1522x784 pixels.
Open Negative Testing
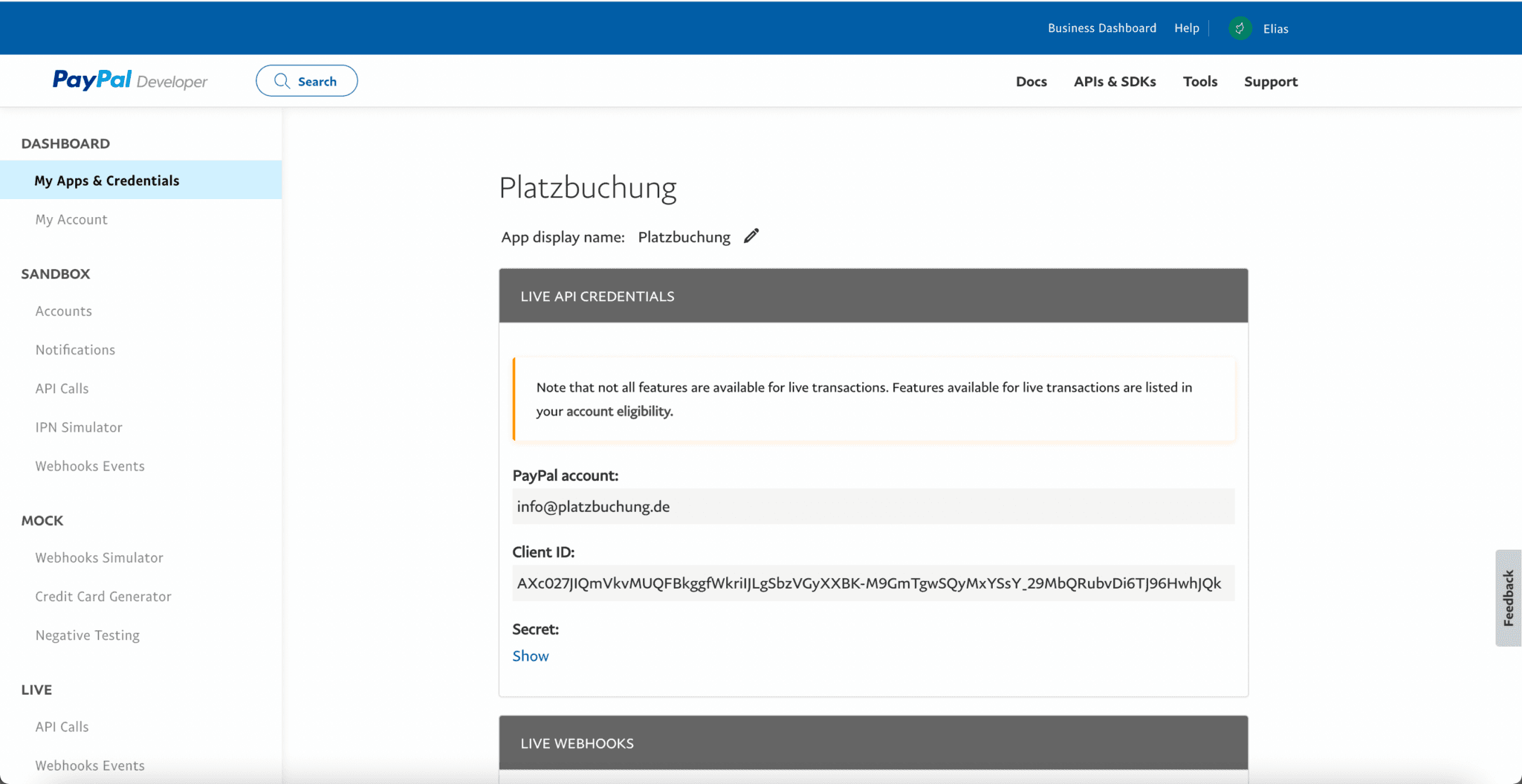[x=88, y=635]
